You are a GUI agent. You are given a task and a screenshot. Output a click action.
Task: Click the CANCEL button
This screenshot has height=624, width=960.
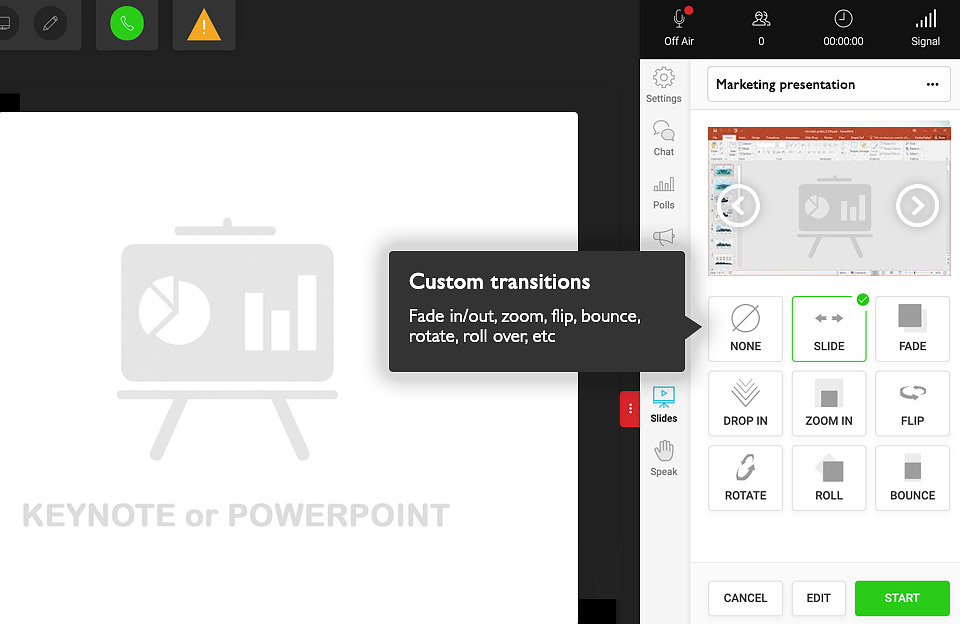pos(745,598)
